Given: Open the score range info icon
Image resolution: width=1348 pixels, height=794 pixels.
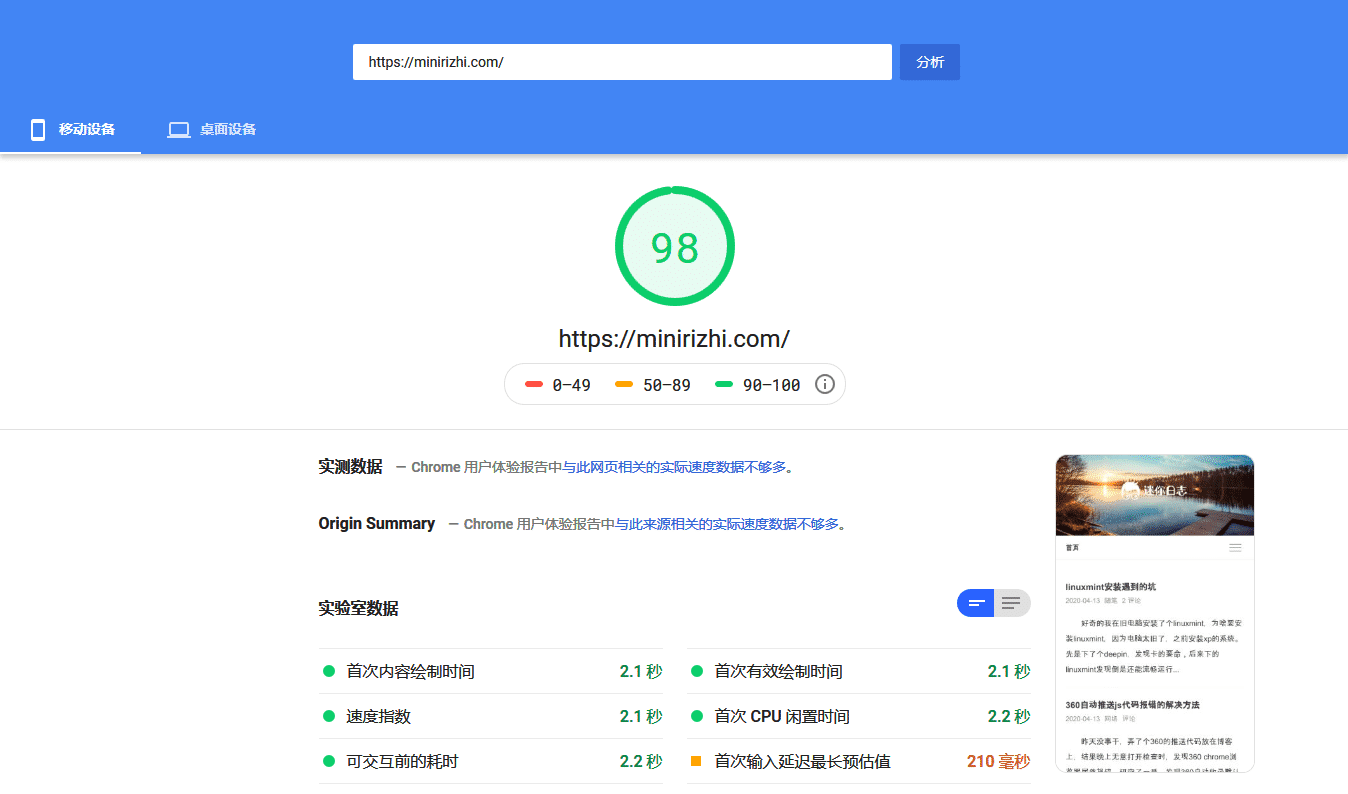Looking at the screenshot, I should tap(825, 384).
